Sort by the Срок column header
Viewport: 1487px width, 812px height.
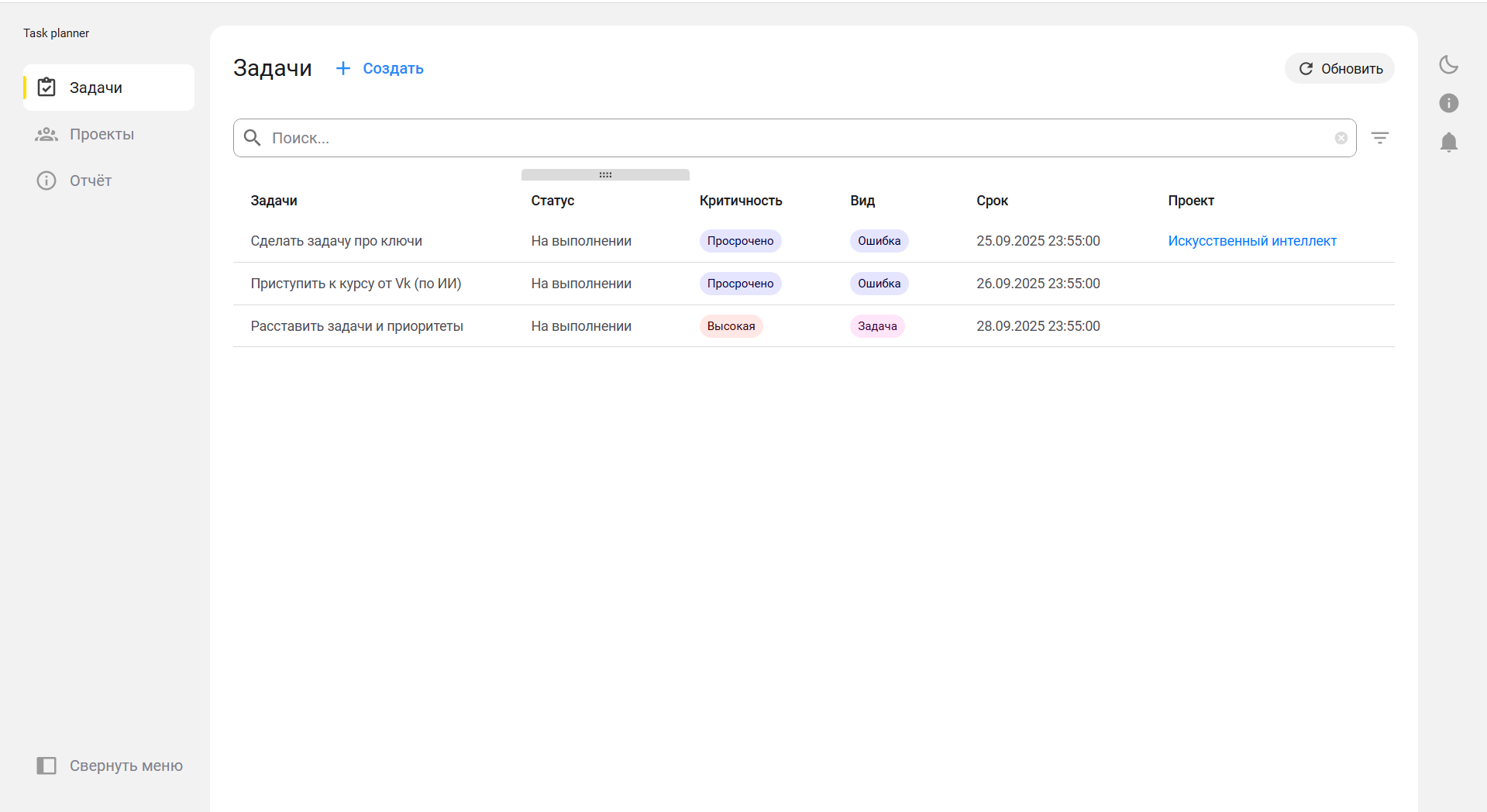tap(992, 201)
